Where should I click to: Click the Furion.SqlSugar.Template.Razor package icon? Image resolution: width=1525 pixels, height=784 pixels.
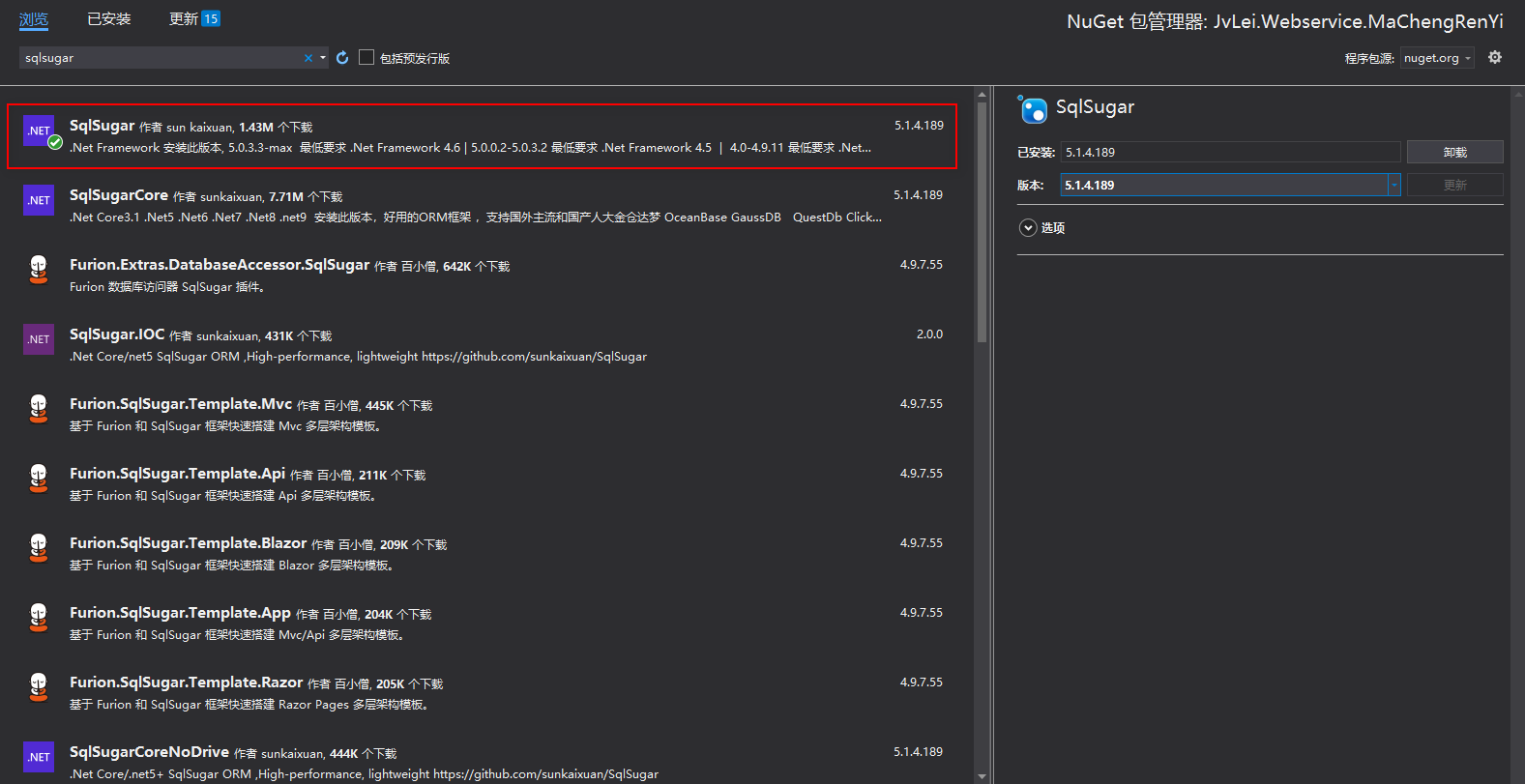tap(39, 687)
